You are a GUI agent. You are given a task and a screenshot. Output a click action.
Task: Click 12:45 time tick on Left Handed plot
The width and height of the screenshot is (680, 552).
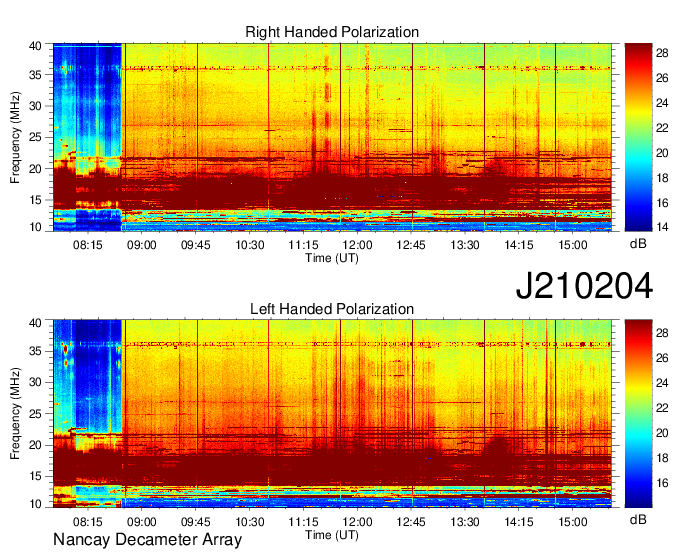411,521
